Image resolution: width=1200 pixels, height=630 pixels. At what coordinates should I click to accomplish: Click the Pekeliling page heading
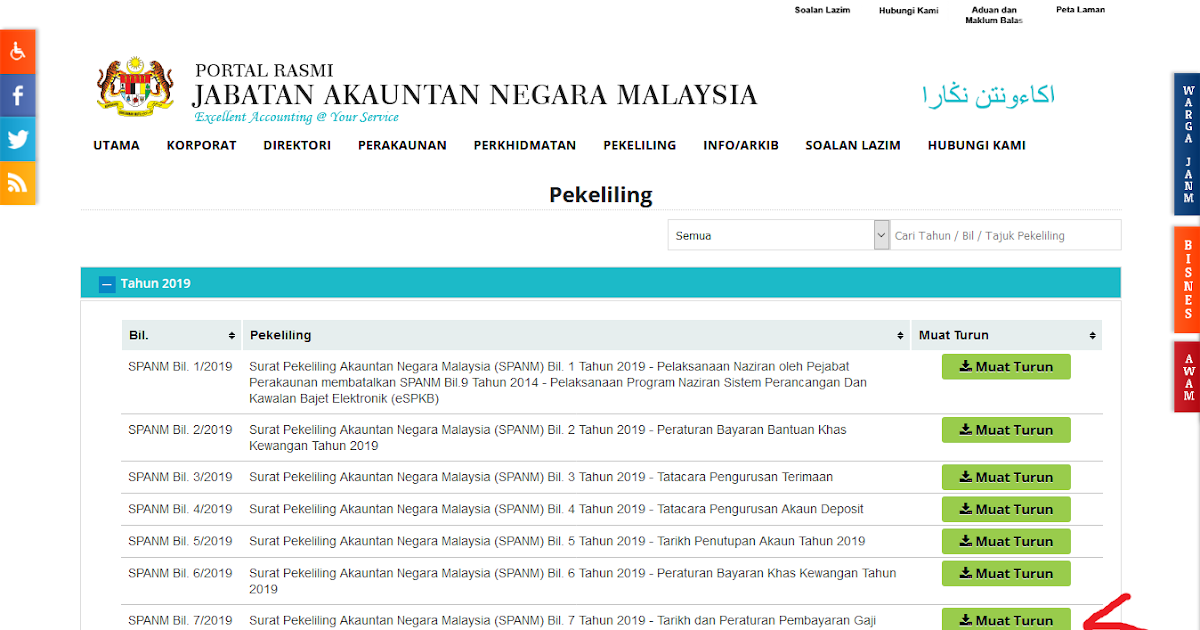point(600,195)
